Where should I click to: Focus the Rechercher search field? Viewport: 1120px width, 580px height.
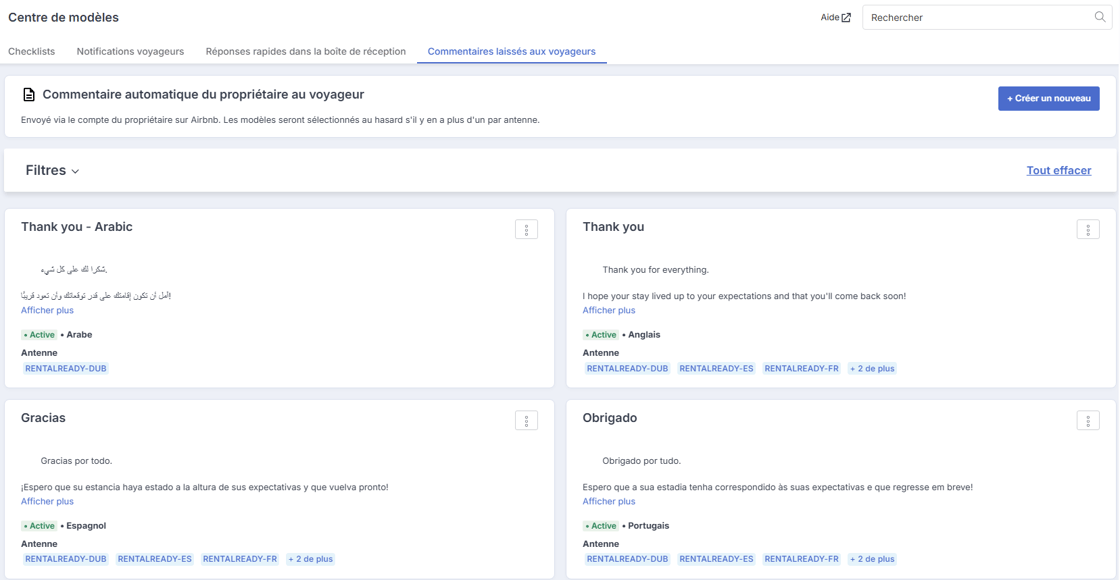[x=987, y=18]
